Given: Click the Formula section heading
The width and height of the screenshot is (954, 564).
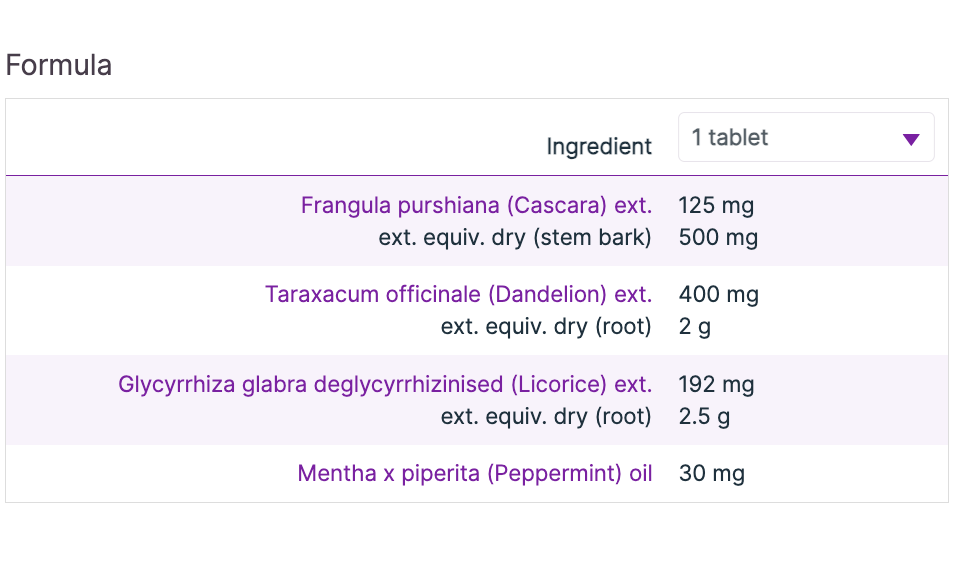Looking at the screenshot, I should coord(59,66).
